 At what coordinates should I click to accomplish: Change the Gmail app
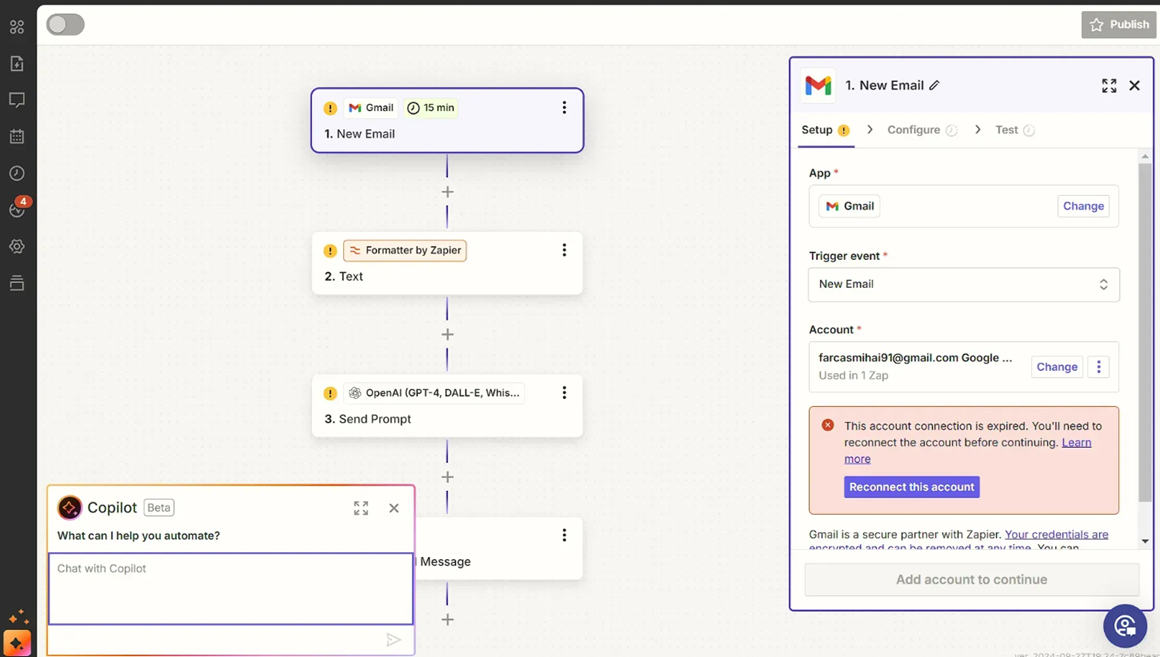(x=1083, y=206)
